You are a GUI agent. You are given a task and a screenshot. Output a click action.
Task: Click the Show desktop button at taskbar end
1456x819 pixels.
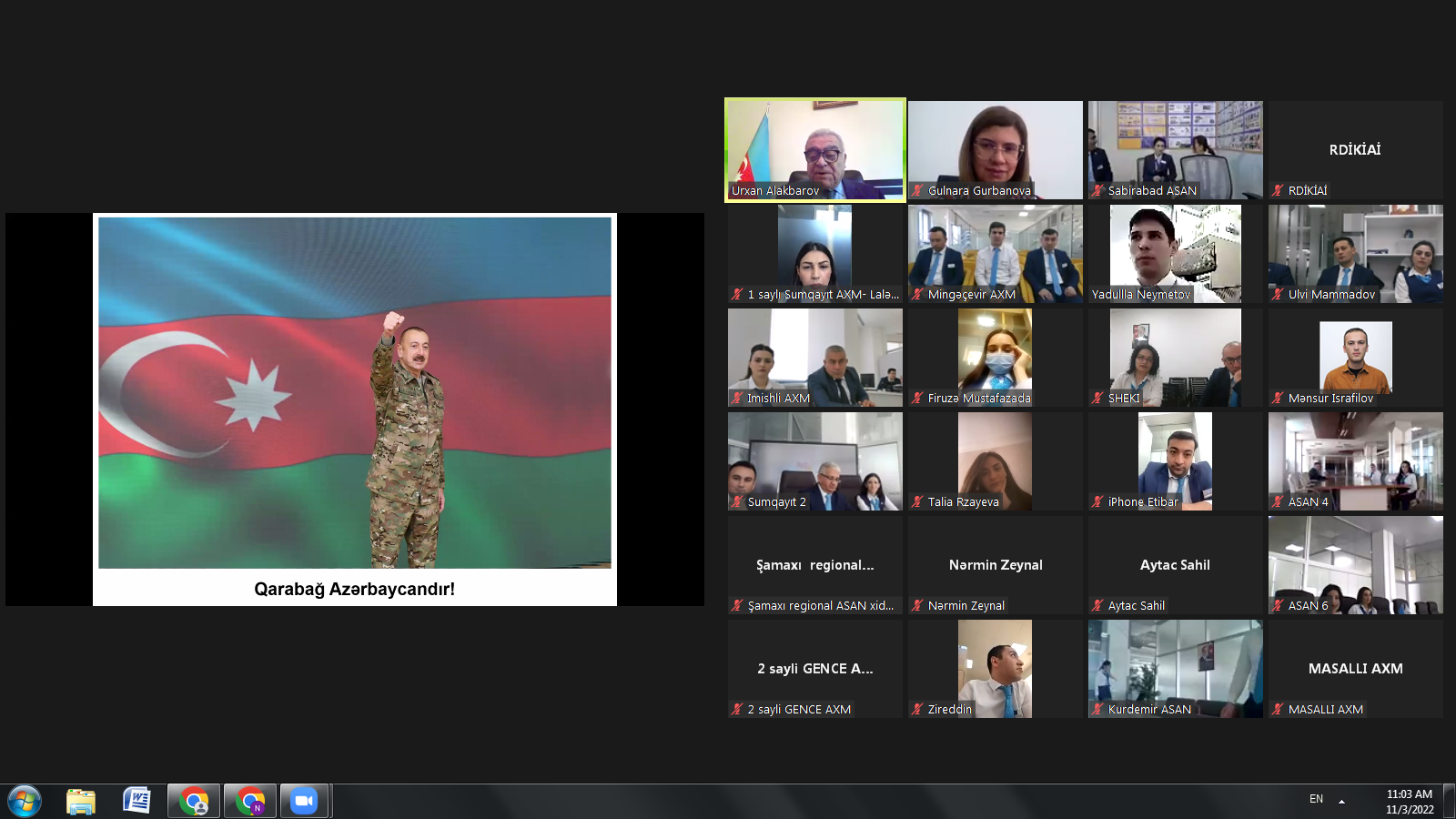click(x=1449, y=802)
